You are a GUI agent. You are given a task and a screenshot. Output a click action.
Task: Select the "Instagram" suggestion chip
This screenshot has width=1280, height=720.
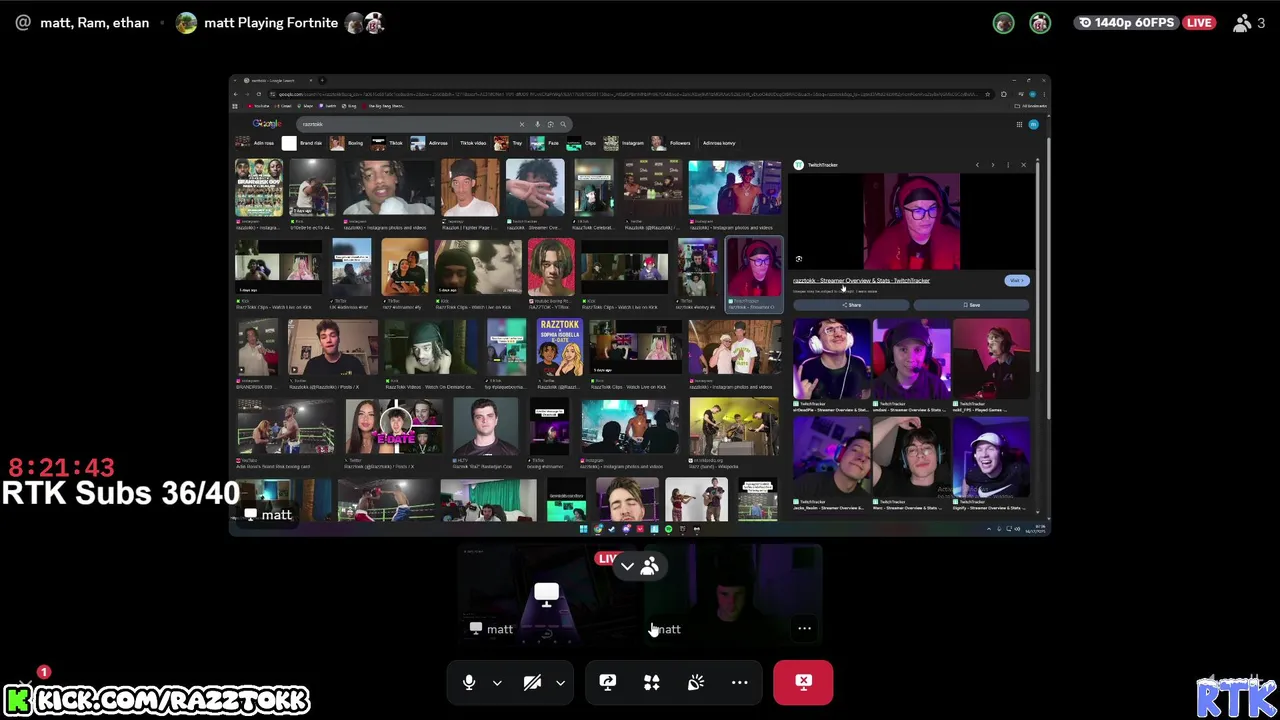[625, 143]
